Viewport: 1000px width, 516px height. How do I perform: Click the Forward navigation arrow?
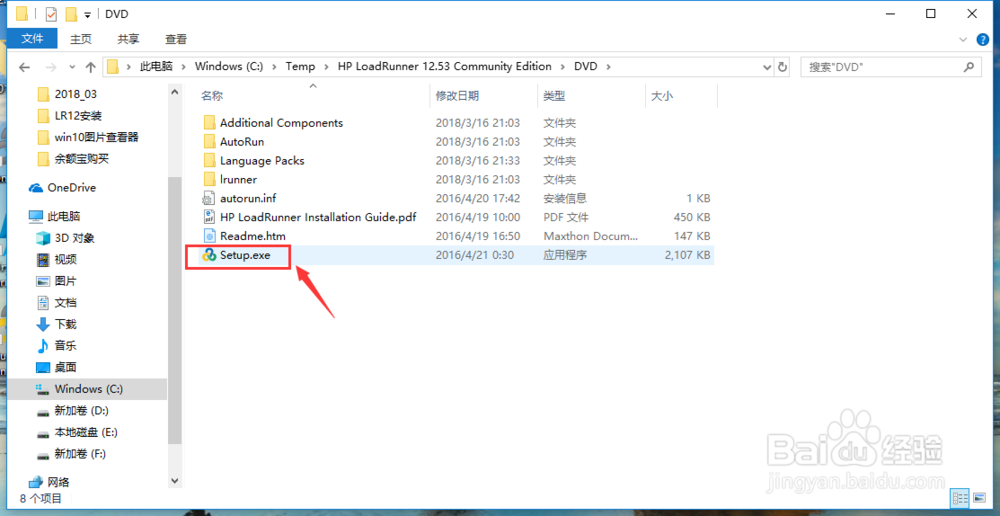[52, 66]
